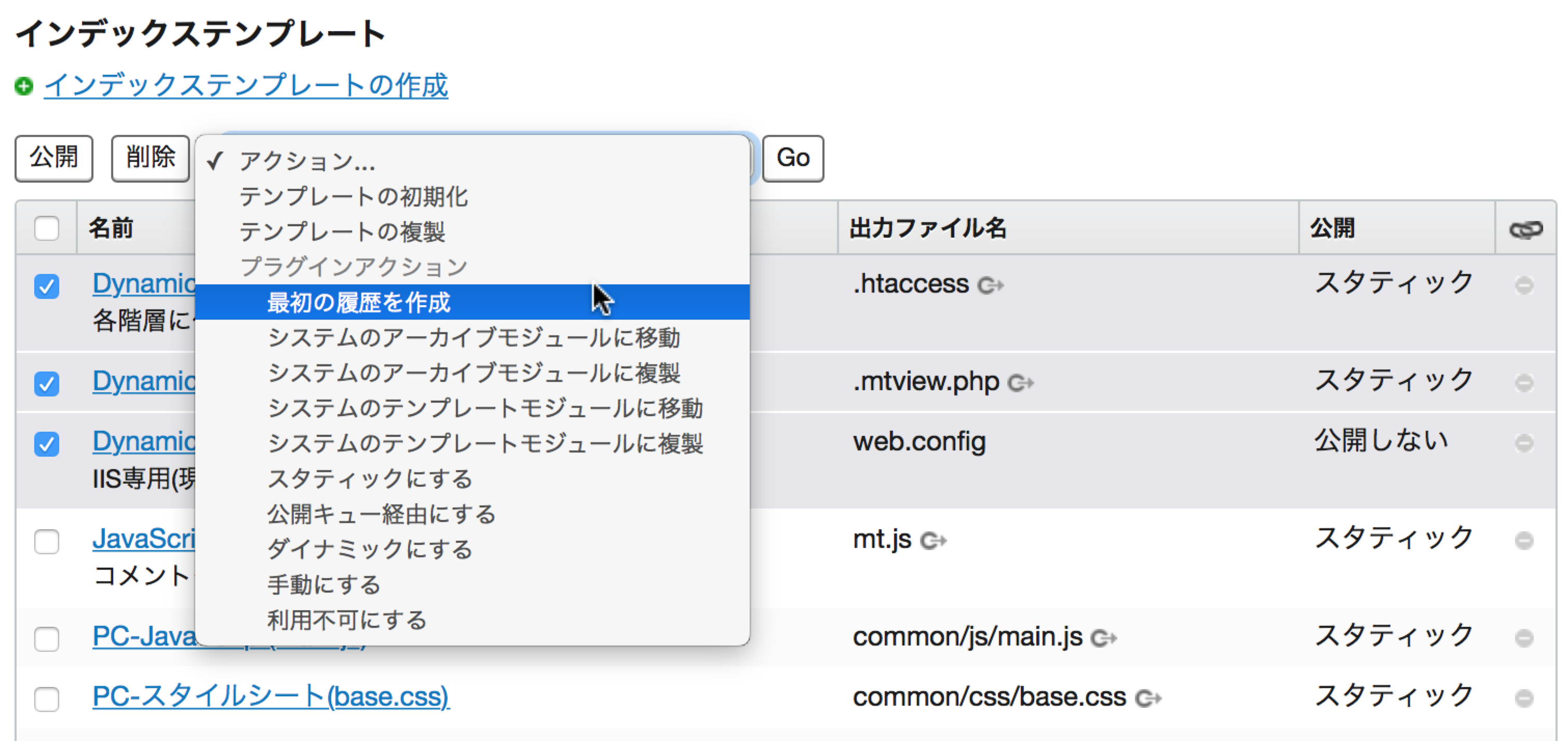The image size is (1568, 741).
Task: Open インデックステンプレートの作成 link
Action: pos(246,85)
